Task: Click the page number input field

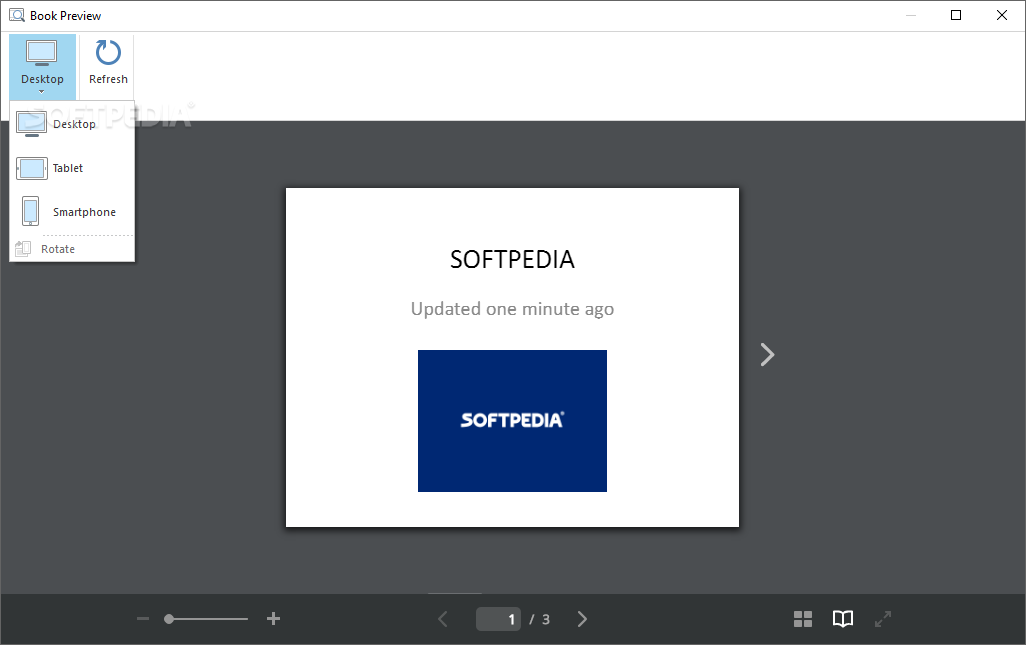Action: point(499,619)
